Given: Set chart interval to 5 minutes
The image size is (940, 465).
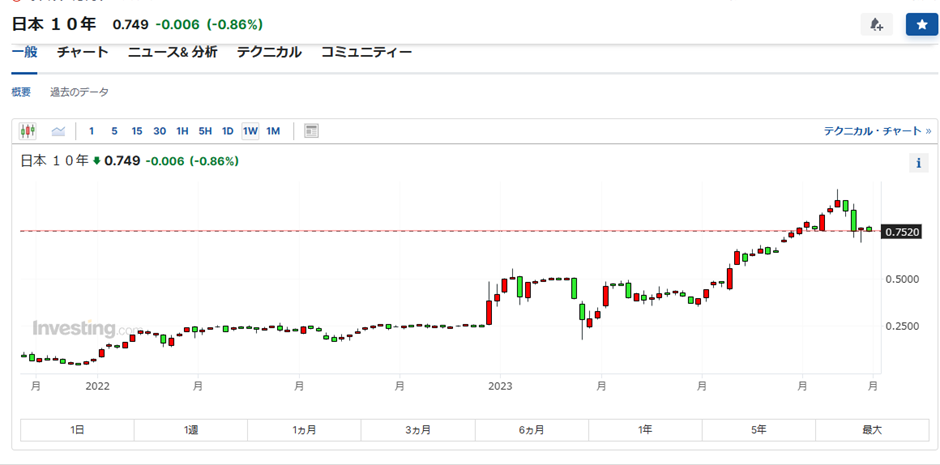Looking at the screenshot, I should (x=114, y=131).
